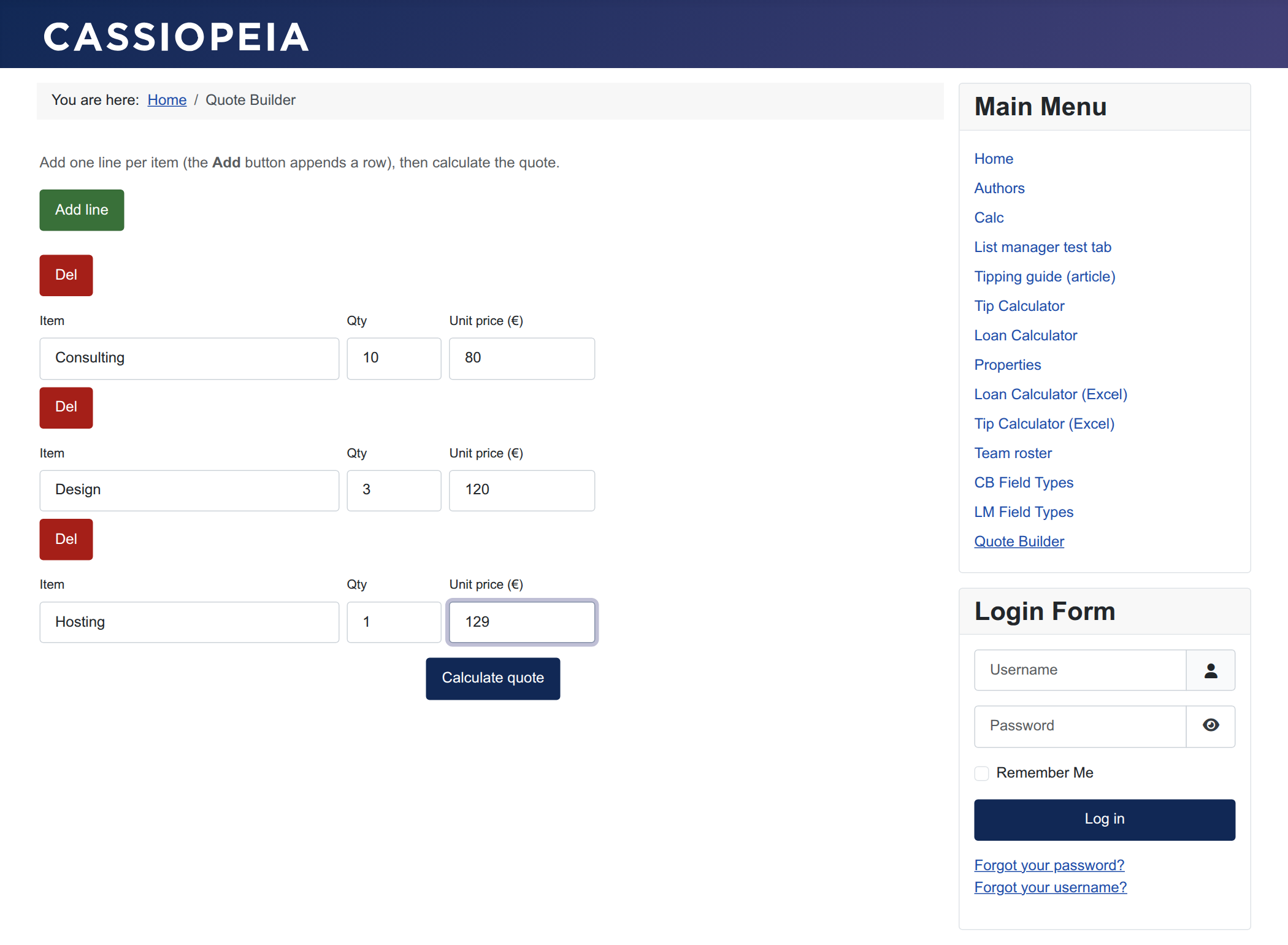Click the unit price field showing 120
Screen dimensions: 1288x945
click(522, 491)
